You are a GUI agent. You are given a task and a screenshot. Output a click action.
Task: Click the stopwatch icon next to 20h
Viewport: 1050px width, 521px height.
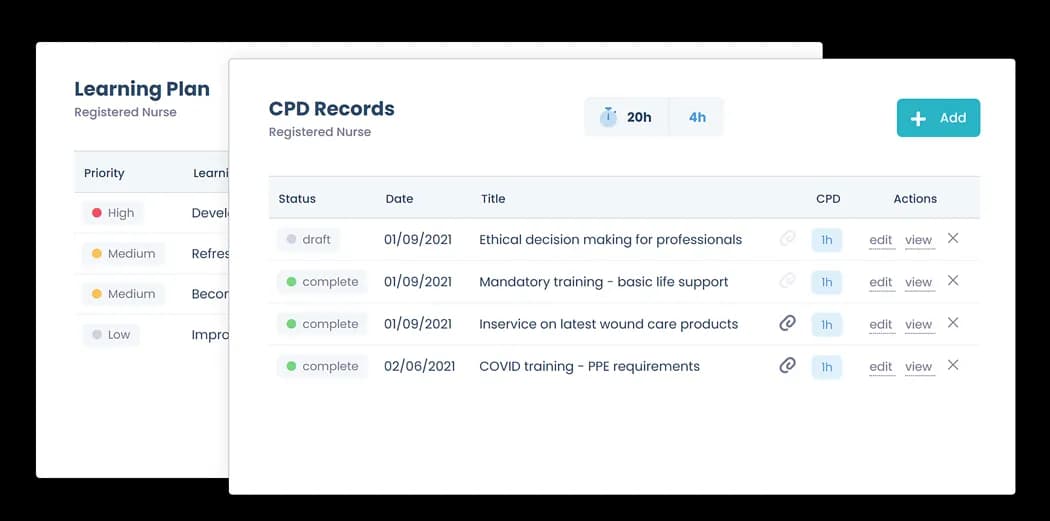(x=608, y=117)
